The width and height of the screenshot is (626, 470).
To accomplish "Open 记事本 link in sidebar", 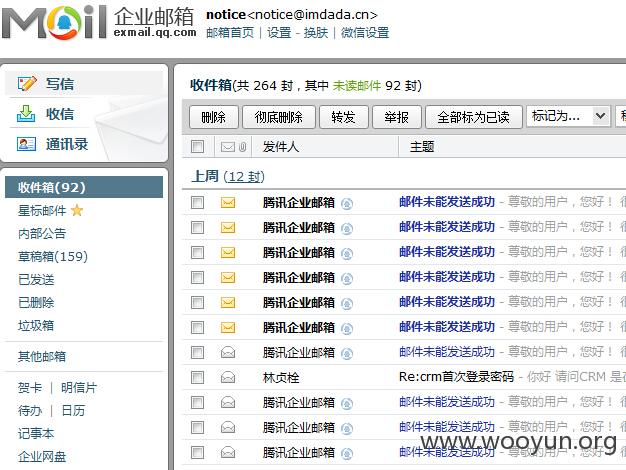I will point(36,433).
